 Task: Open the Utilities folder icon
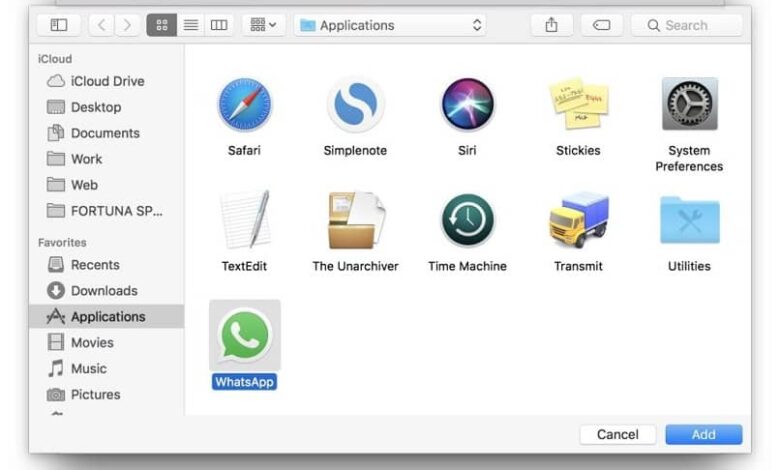pos(689,220)
